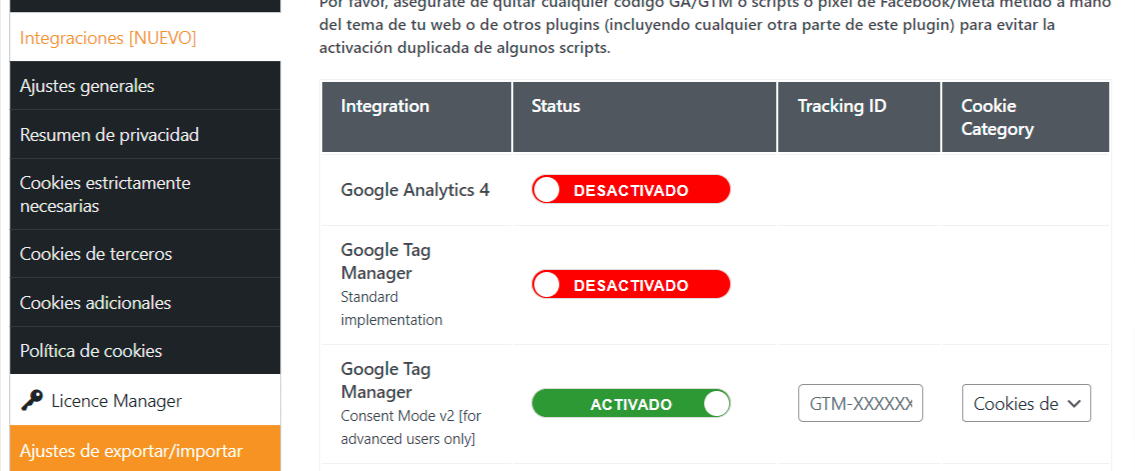The height and width of the screenshot is (471, 1135).
Task: Toggle Google Analytics 4 status switch
Action: tap(630, 190)
